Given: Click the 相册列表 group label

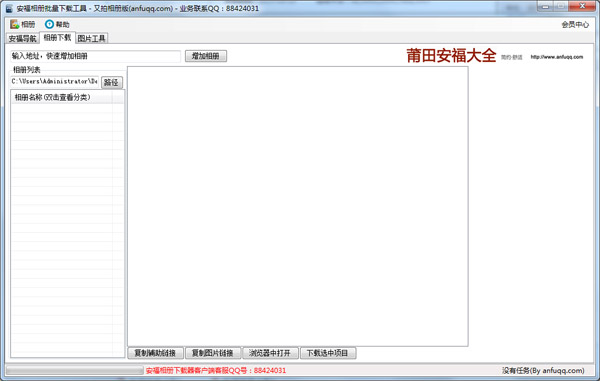Looking at the screenshot, I should (26, 70).
